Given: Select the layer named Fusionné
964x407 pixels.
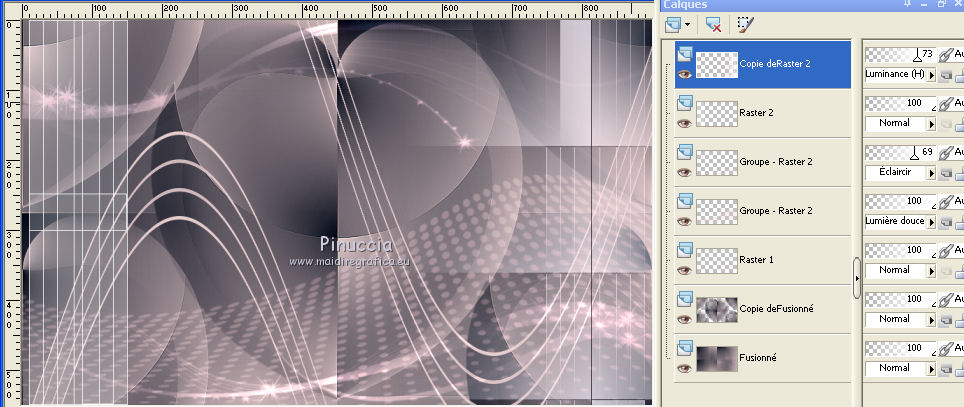Looking at the screenshot, I should pos(758,358).
